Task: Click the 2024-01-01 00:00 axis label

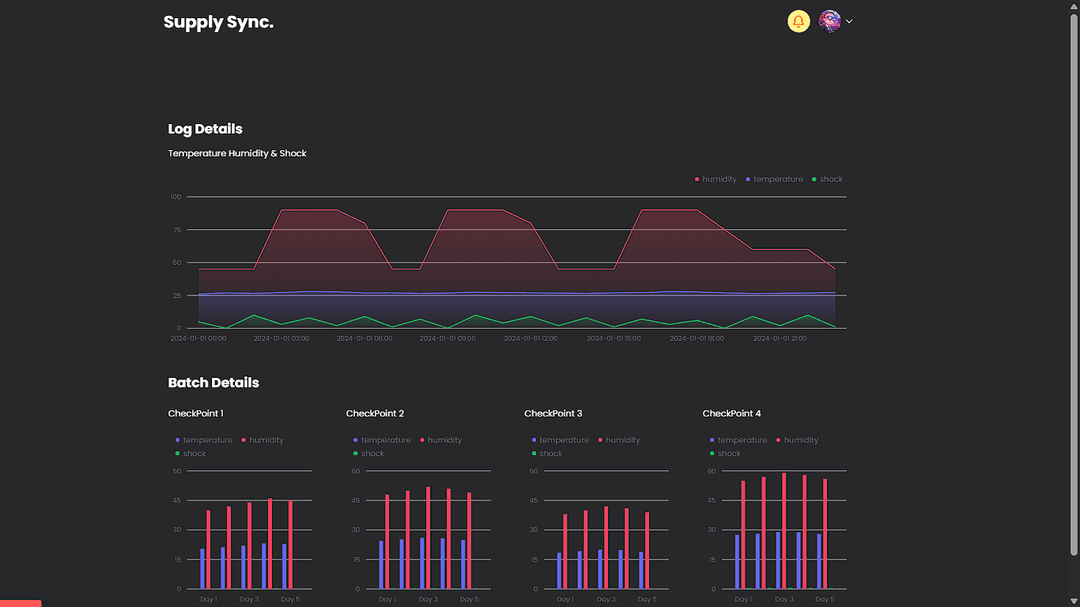Action: pos(198,338)
